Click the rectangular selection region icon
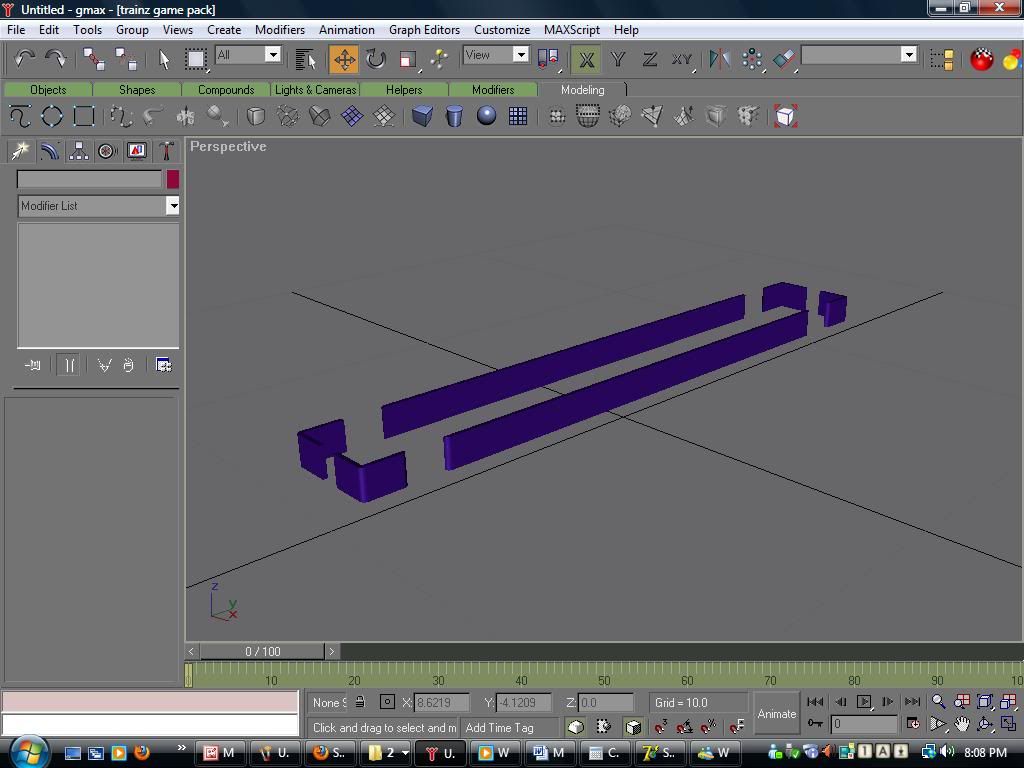The height and width of the screenshot is (768, 1024). click(x=195, y=59)
